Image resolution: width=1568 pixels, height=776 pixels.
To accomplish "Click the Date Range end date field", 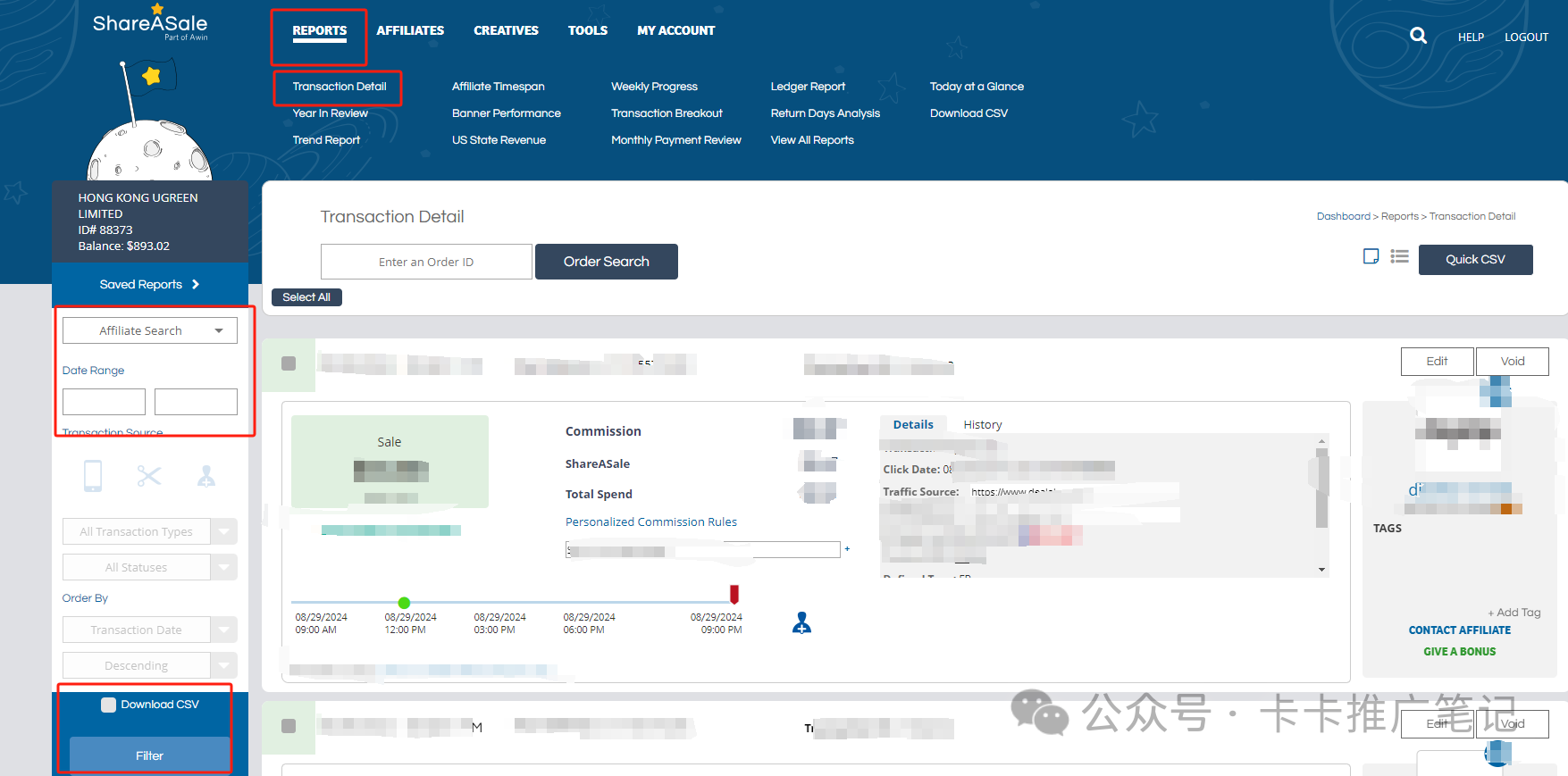I will [196, 402].
